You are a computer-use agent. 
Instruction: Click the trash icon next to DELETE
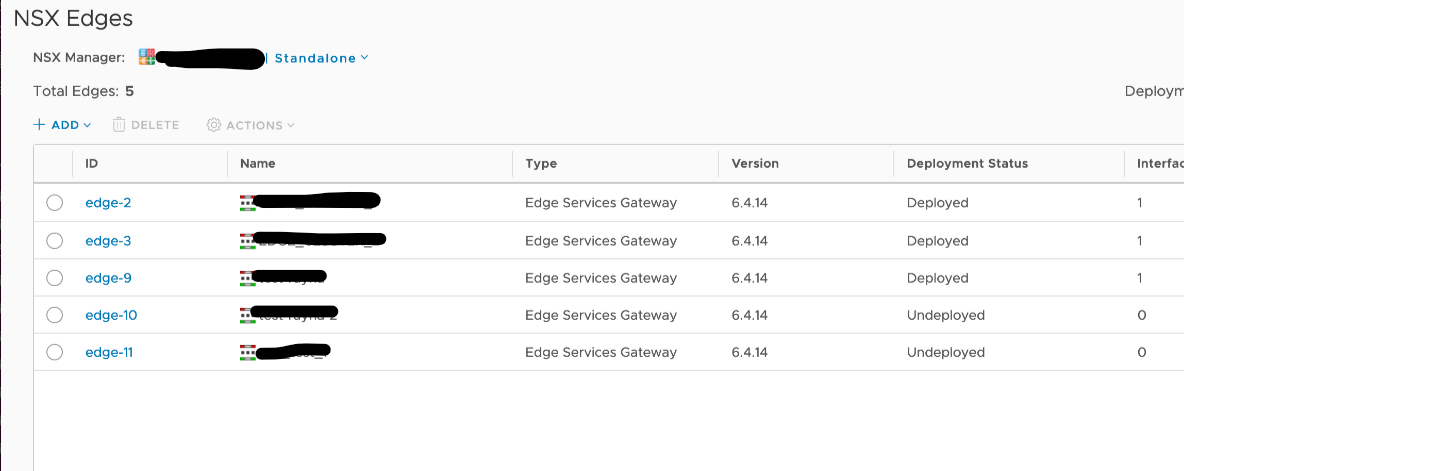(119, 125)
